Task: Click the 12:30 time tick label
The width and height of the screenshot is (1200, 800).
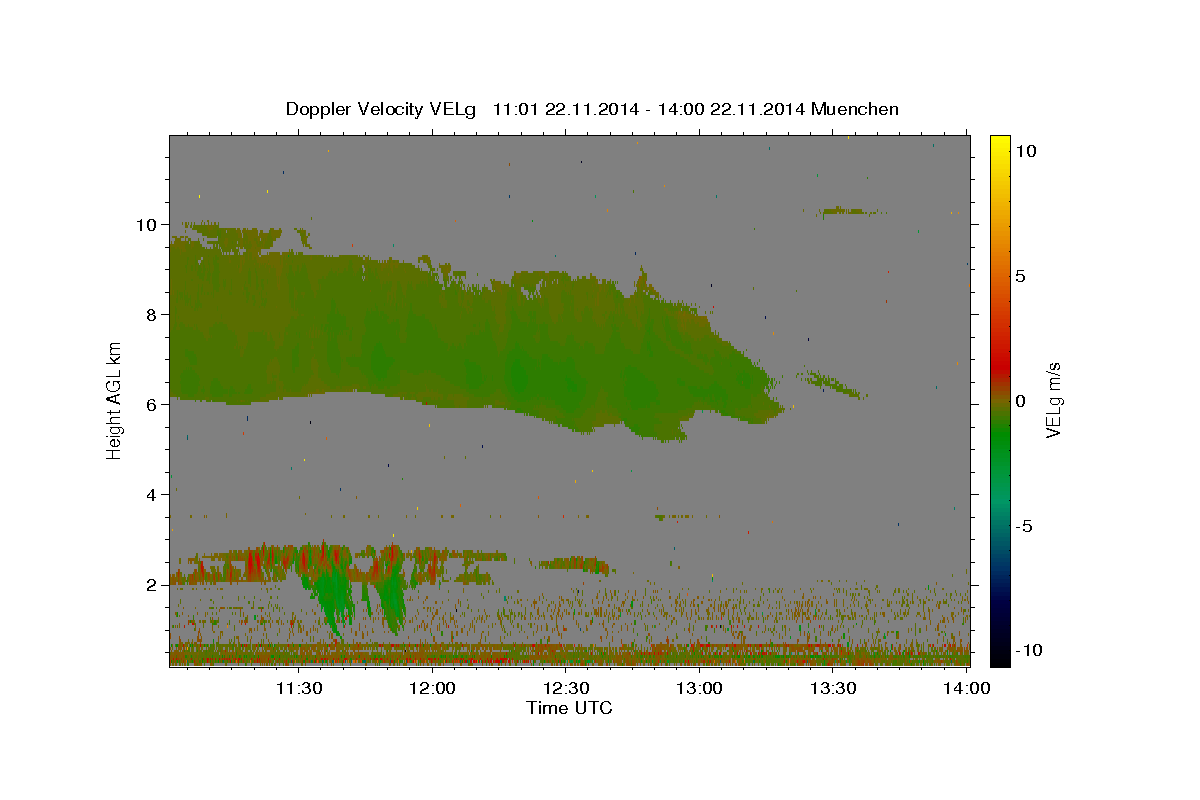Action: pos(566,688)
